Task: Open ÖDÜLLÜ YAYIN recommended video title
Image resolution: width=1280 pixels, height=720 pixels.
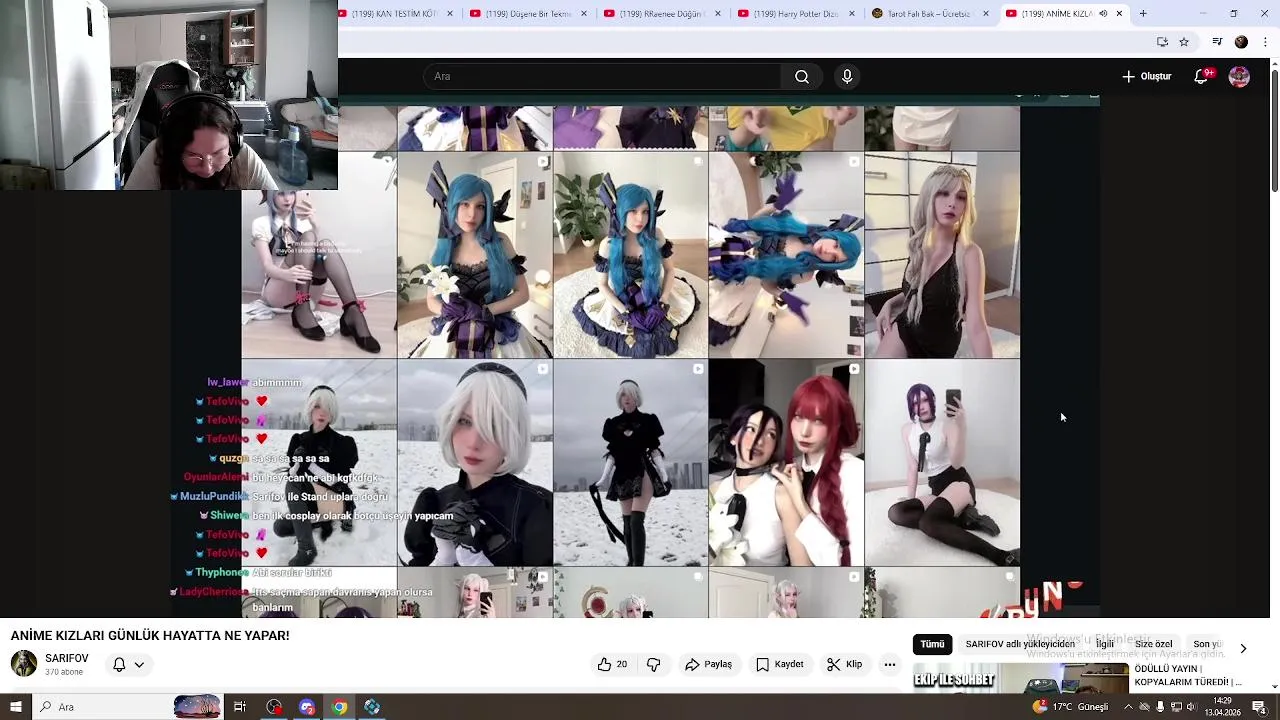Action: [x=1188, y=675]
